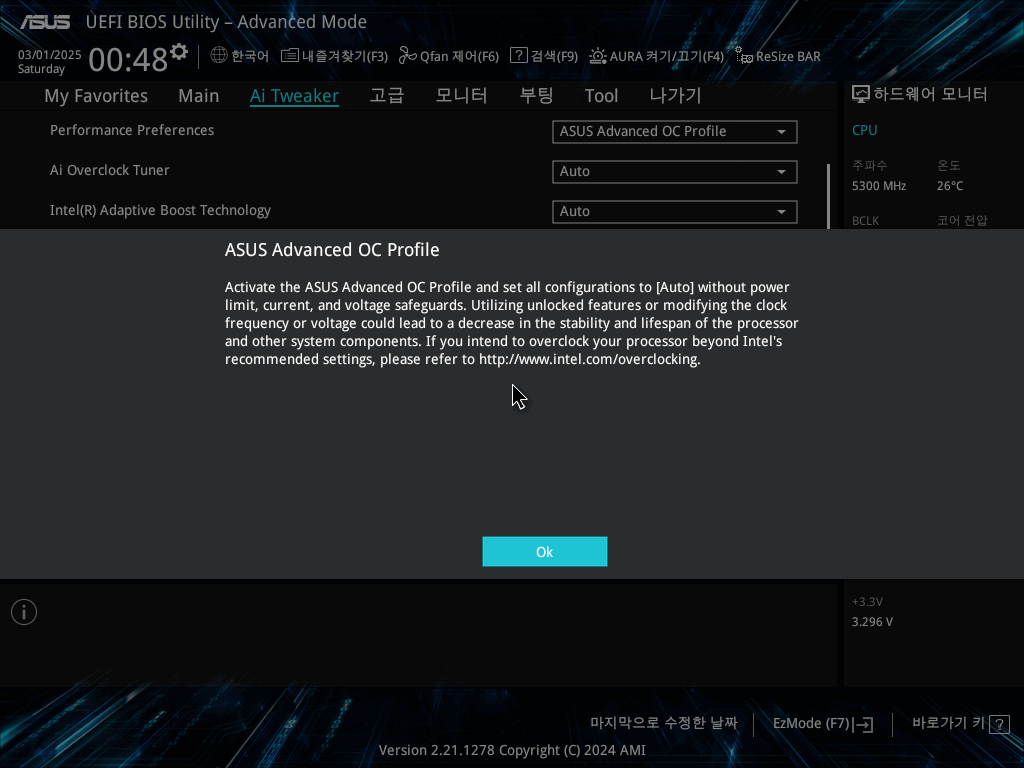The image size is (1024, 768).
Task: Open Performance Preferences dropdown
Action: coord(675,131)
